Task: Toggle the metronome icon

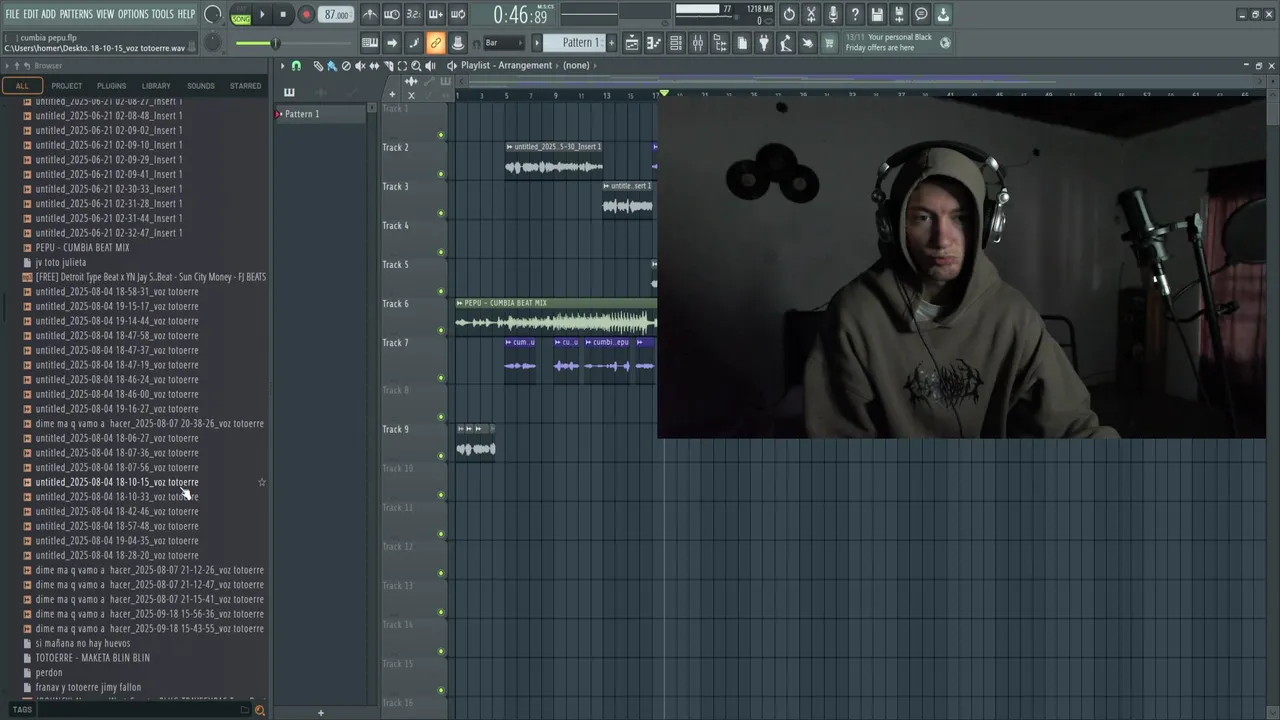Action: 370,14
